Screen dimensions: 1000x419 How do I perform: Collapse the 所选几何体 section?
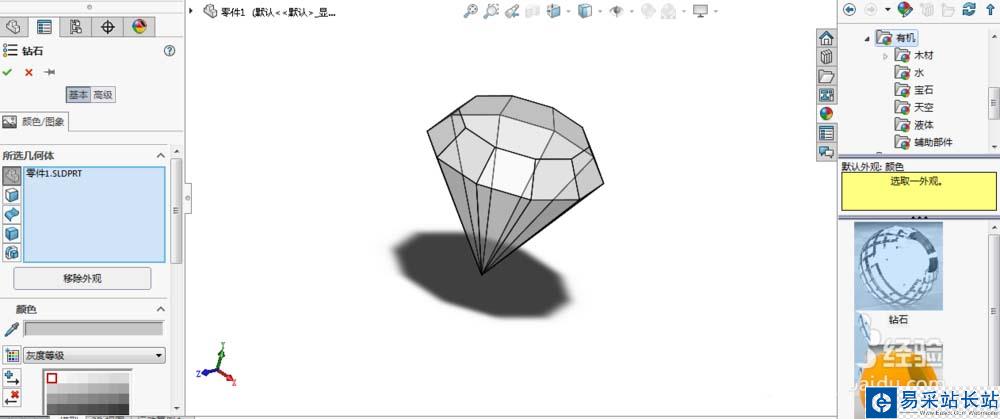[x=161, y=155]
